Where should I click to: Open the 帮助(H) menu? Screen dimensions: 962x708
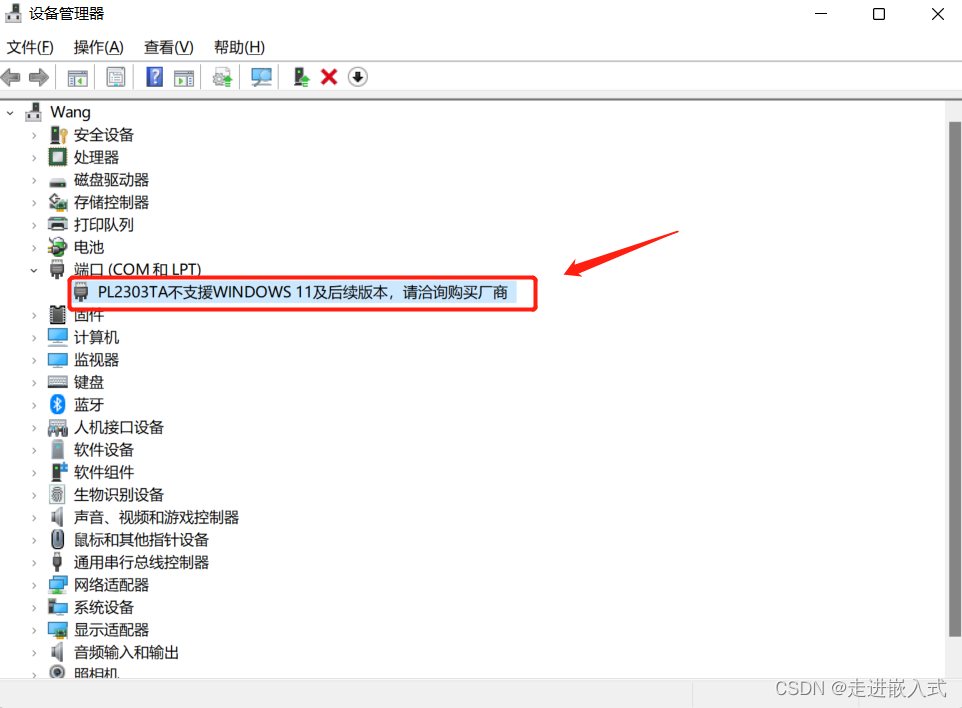point(239,47)
